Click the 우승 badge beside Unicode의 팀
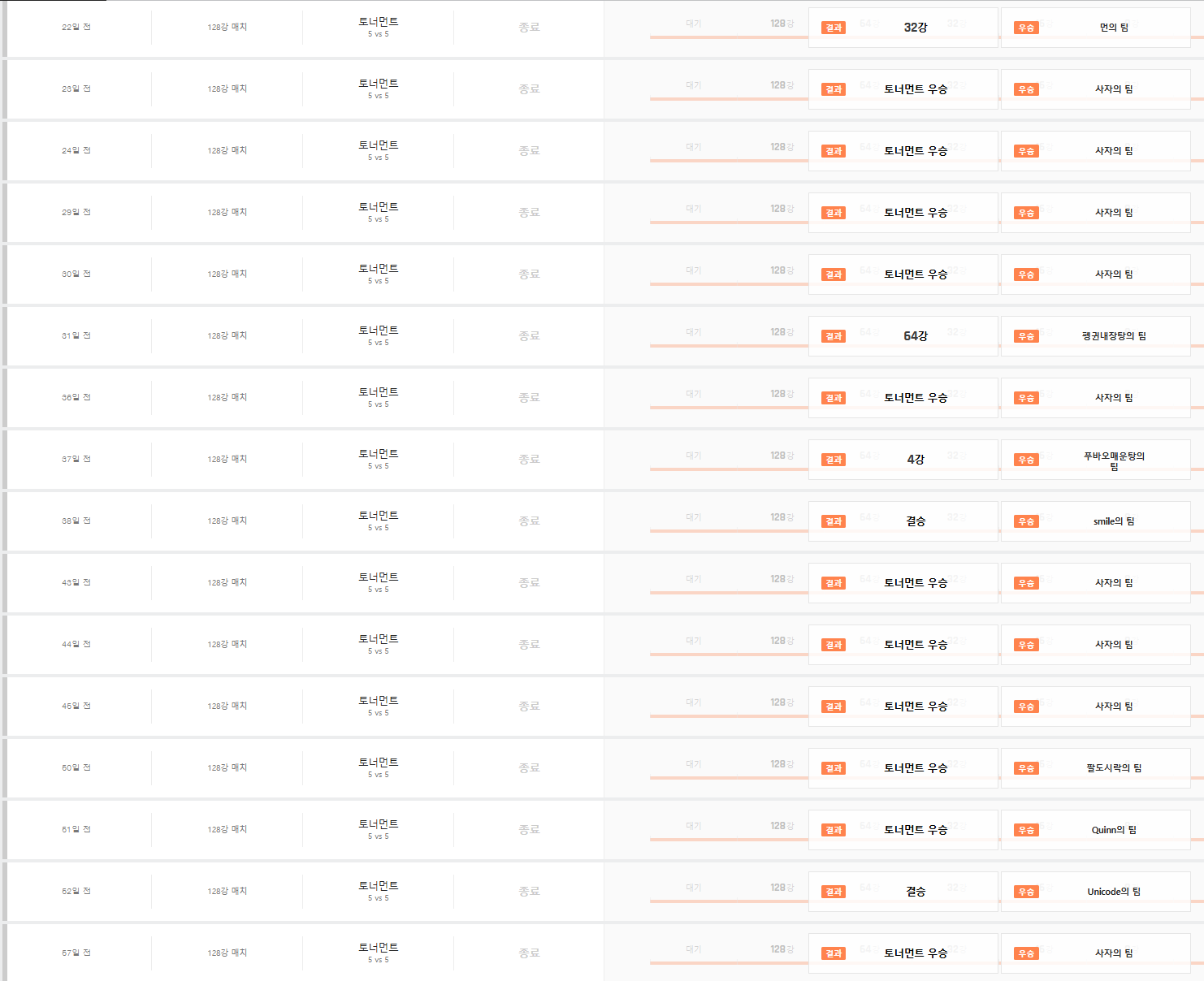1204x981 pixels. (x=1026, y=892)
